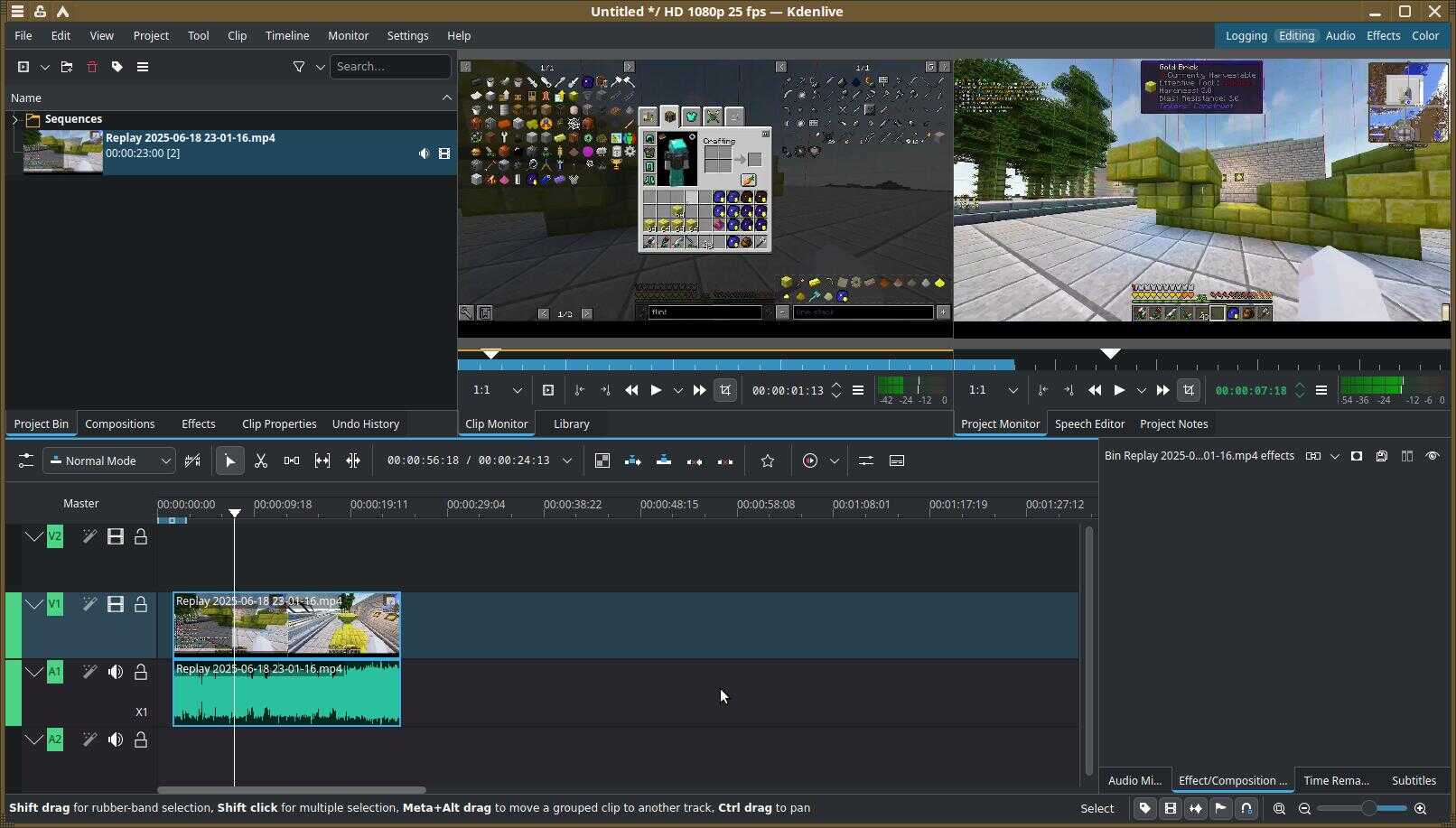Image resolution: width=1456 pixels, height=828 pixels.
Task: Select the Spacer tool in timeline toolbar
Action: (x=292, y=461)
